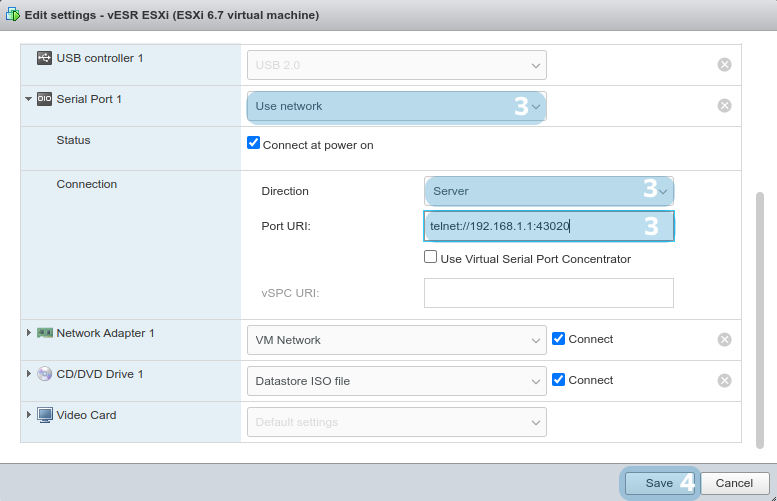The height and width of the screenshot is (501, 777).
Task: Click the Video Card monitor icon
Action: tap(44, 415)
